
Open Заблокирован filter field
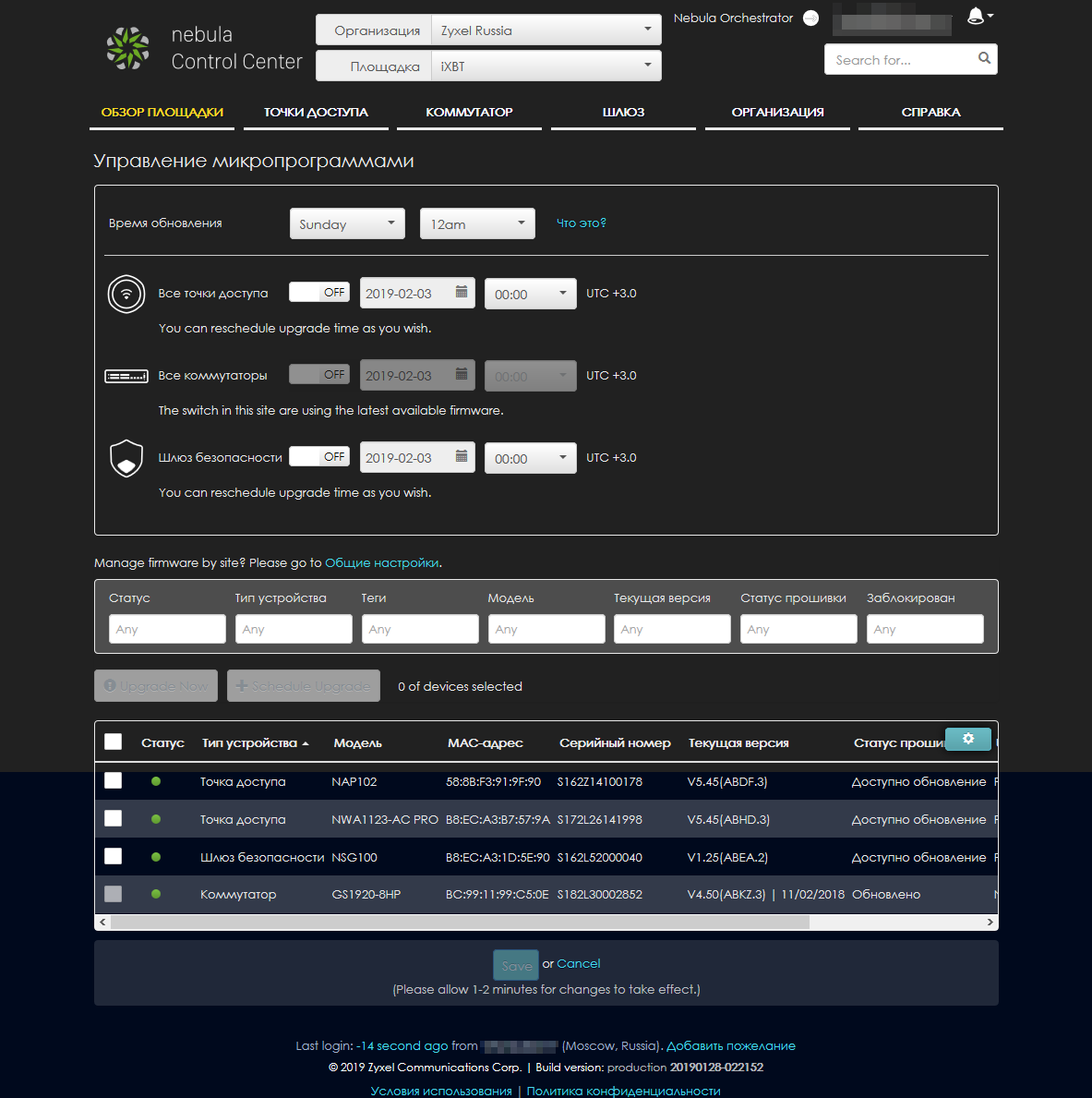(925, 629)
